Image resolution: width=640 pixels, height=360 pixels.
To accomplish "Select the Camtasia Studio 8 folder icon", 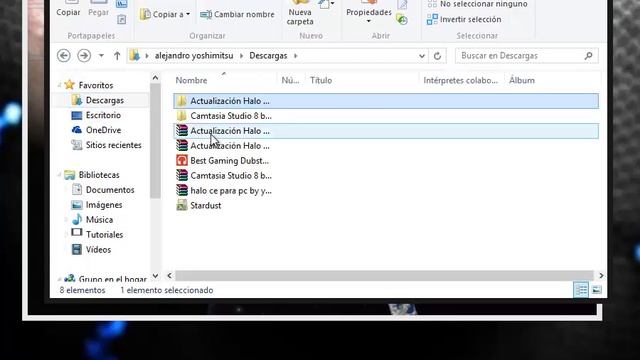I will click(x=182, y=116).
